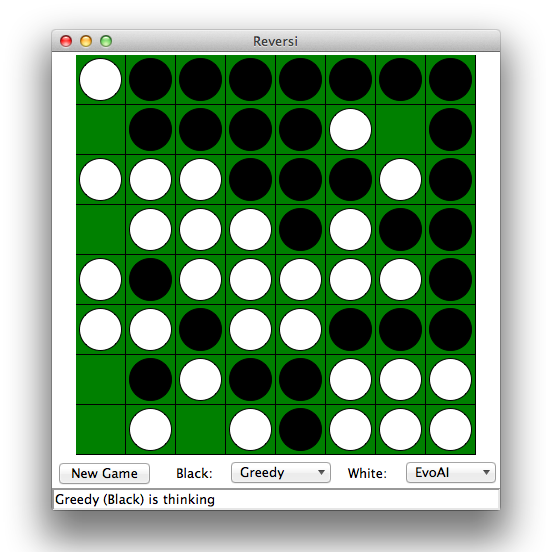Click the white disc in the bottom-right corner
Screen dimensions: 546x552
(450, 429)
